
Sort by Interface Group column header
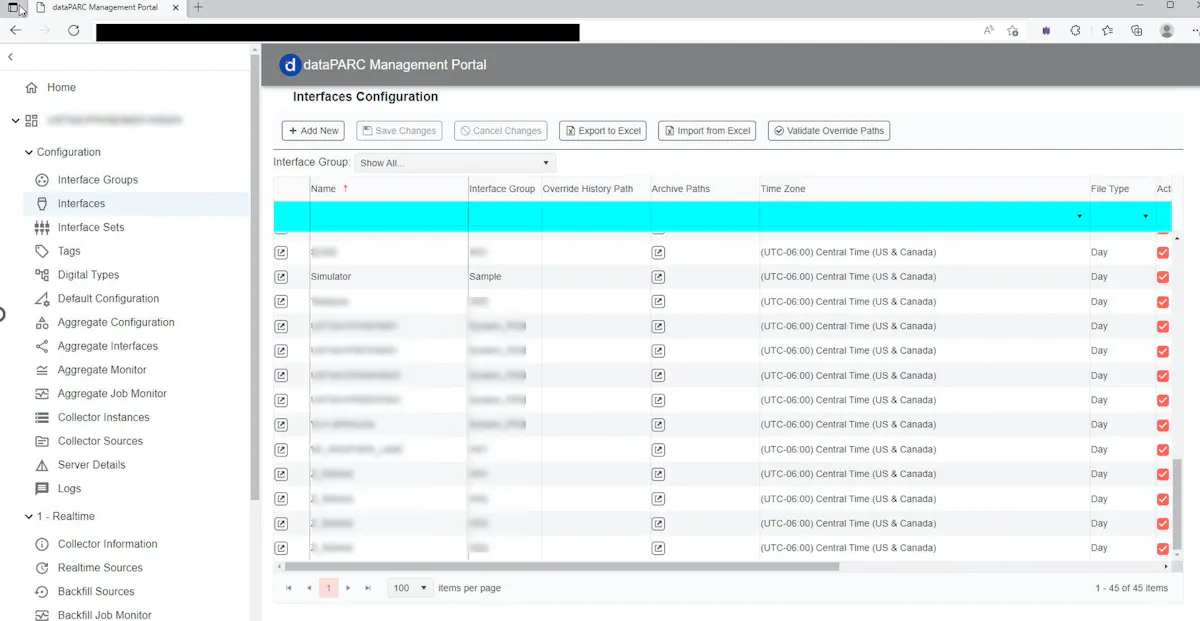point(502,189)
